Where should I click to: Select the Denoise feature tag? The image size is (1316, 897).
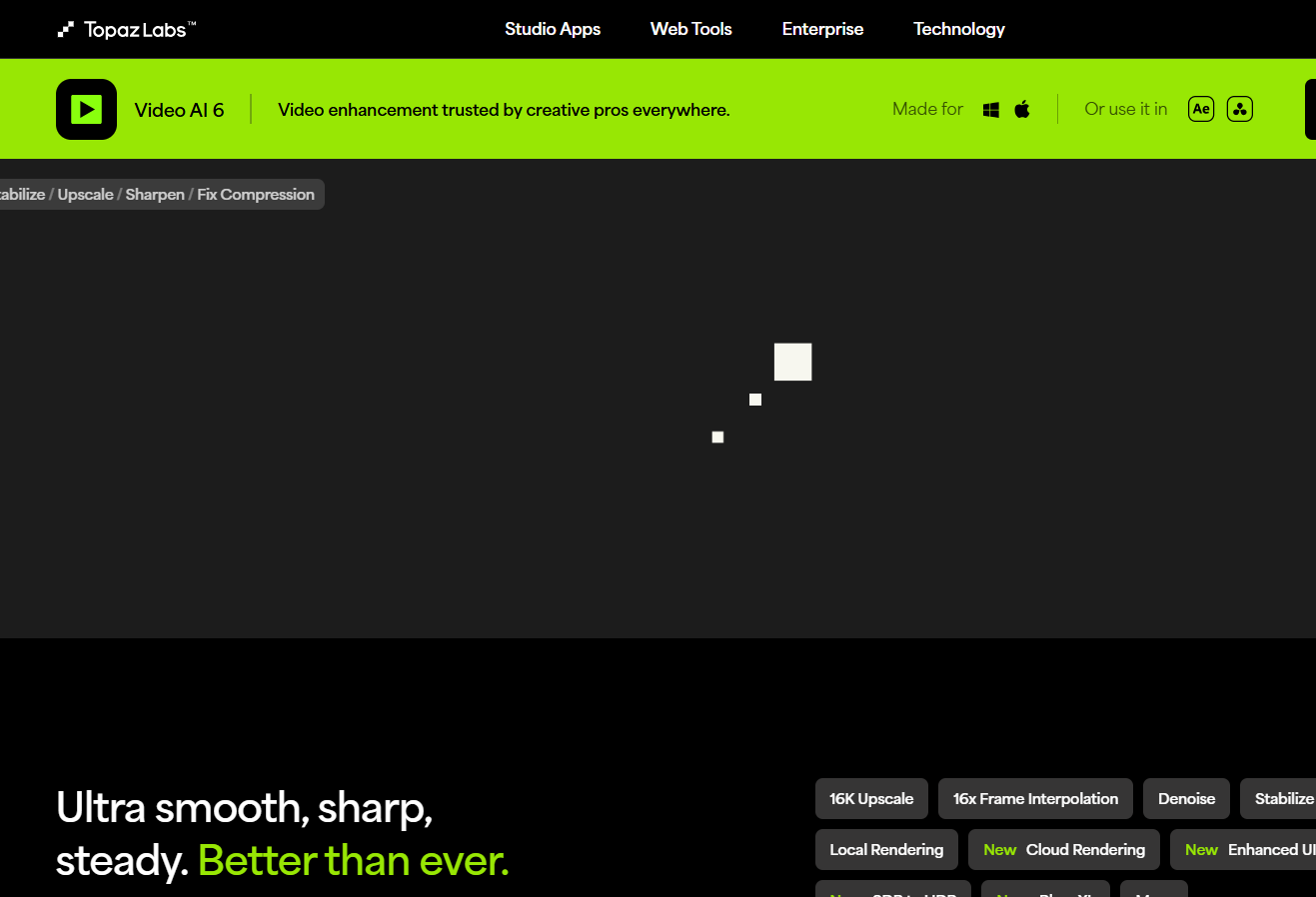[x=1186, y=798]
